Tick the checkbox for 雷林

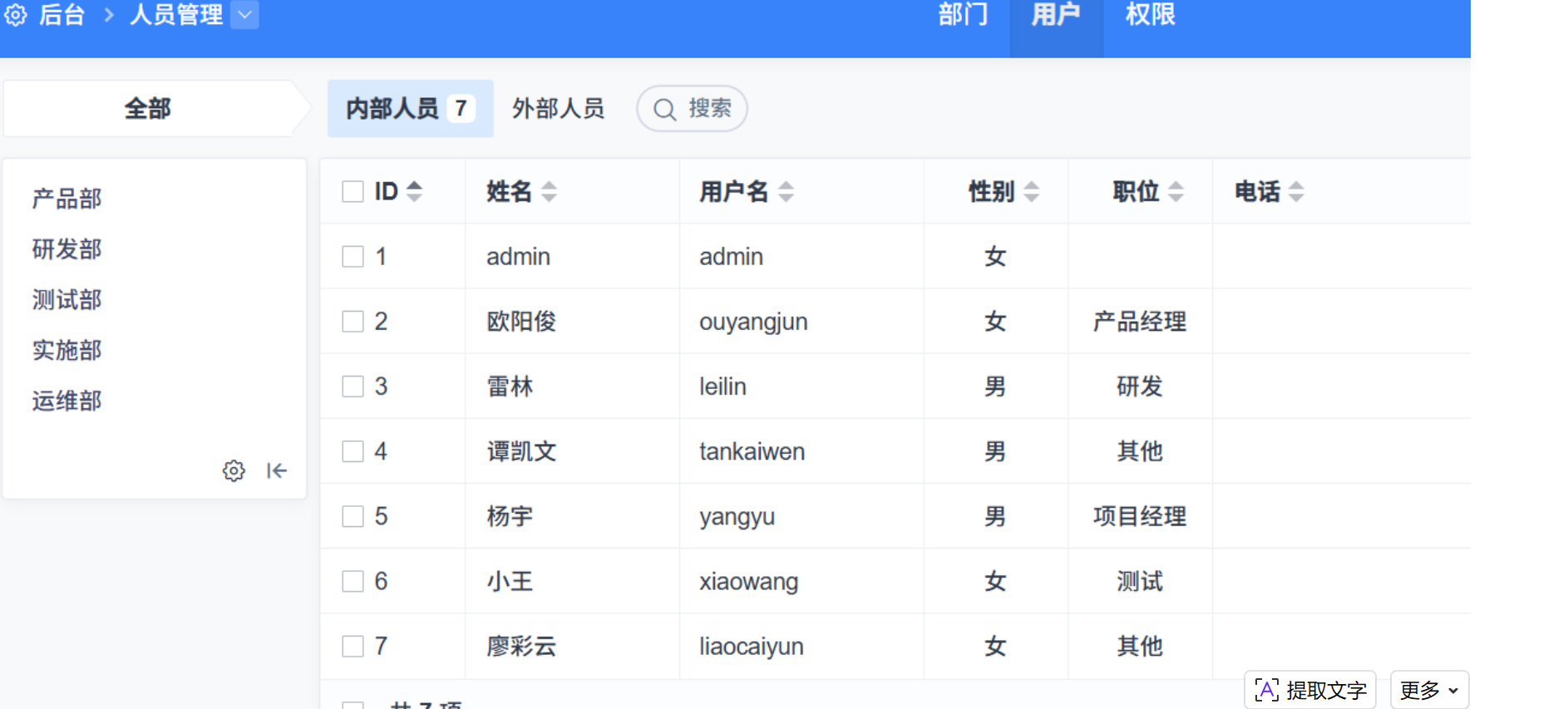coord(353,387)
